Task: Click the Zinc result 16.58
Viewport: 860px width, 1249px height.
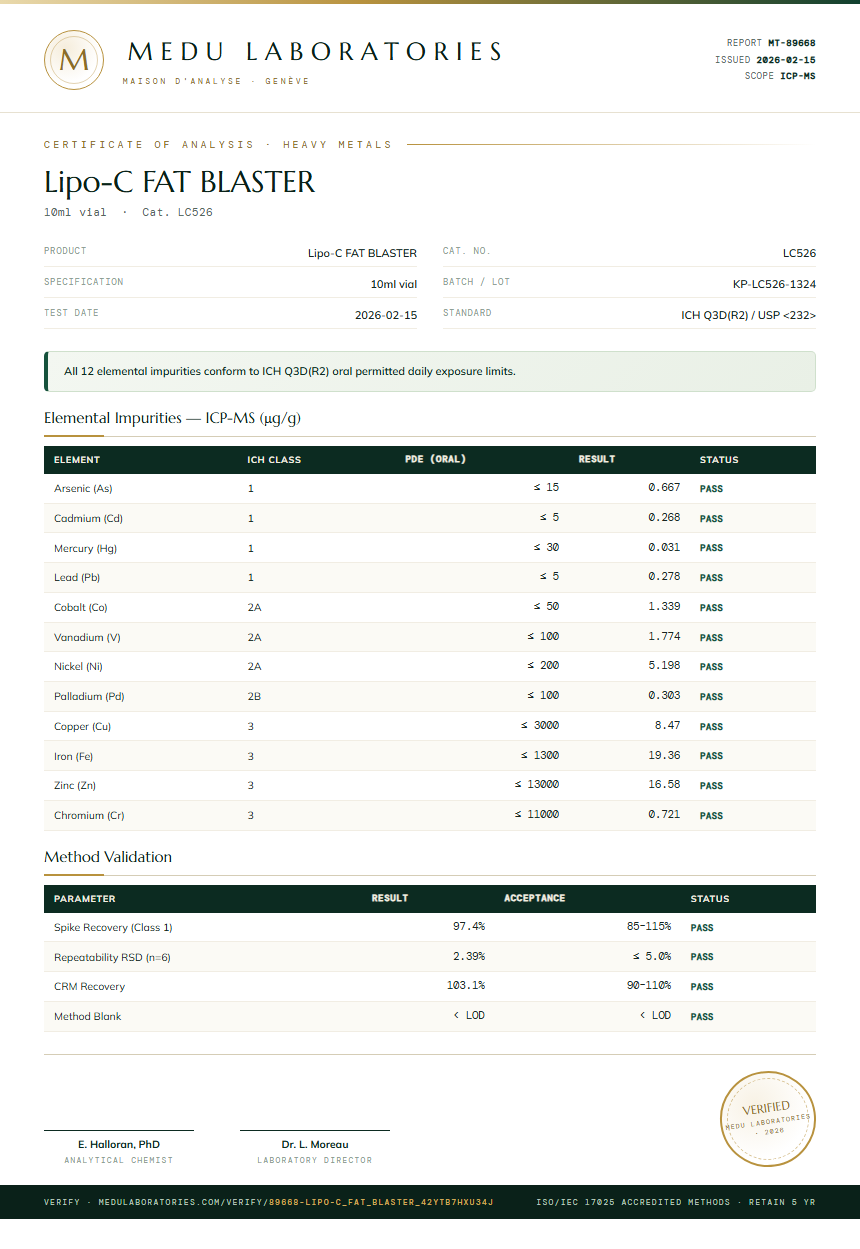Action: [x=664, y=785]
